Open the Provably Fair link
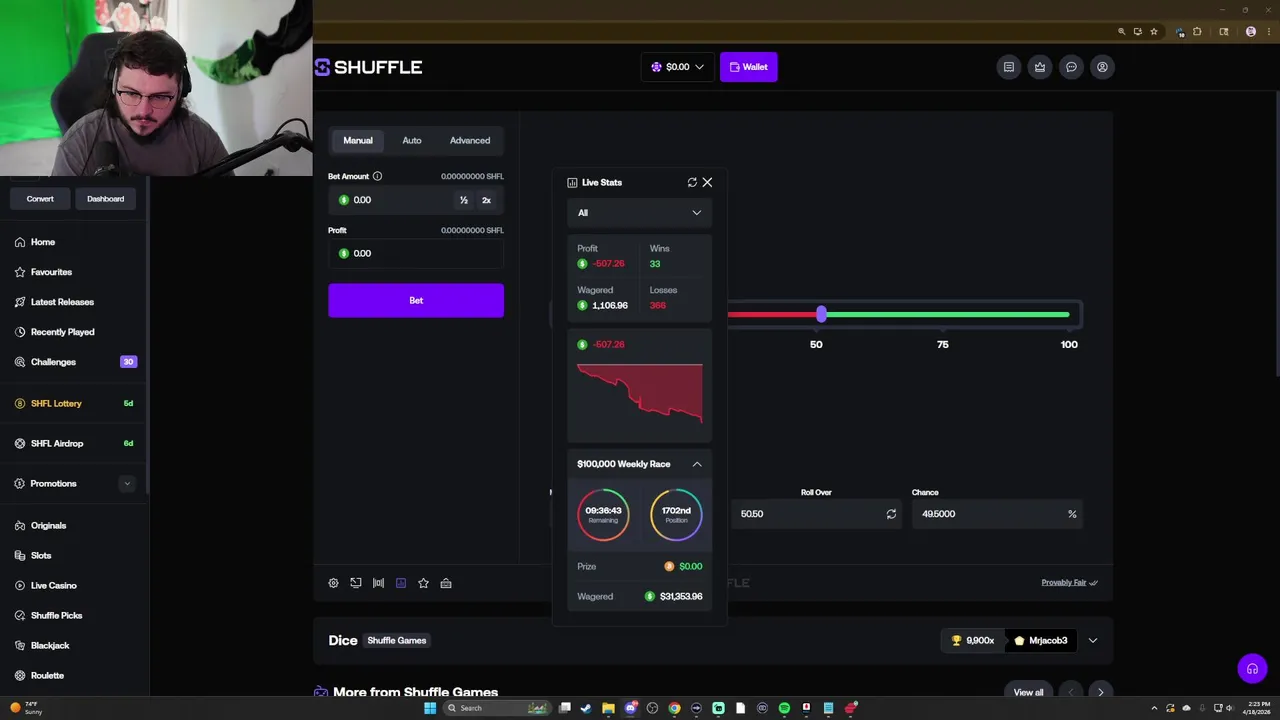This screenshot has height=720, width=1280. pyautogui.click(x=1069, y=583)
